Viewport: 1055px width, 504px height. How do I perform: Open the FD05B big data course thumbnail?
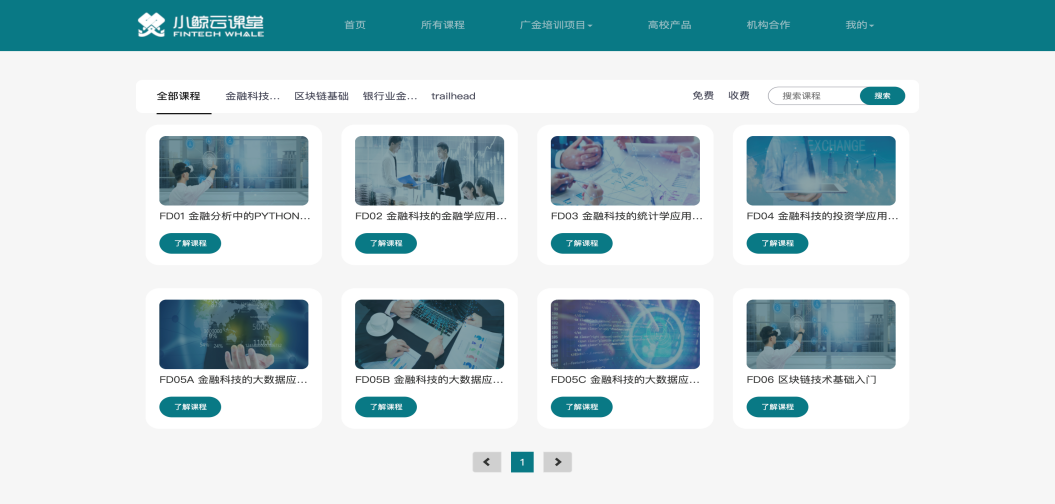click(429, 334)
